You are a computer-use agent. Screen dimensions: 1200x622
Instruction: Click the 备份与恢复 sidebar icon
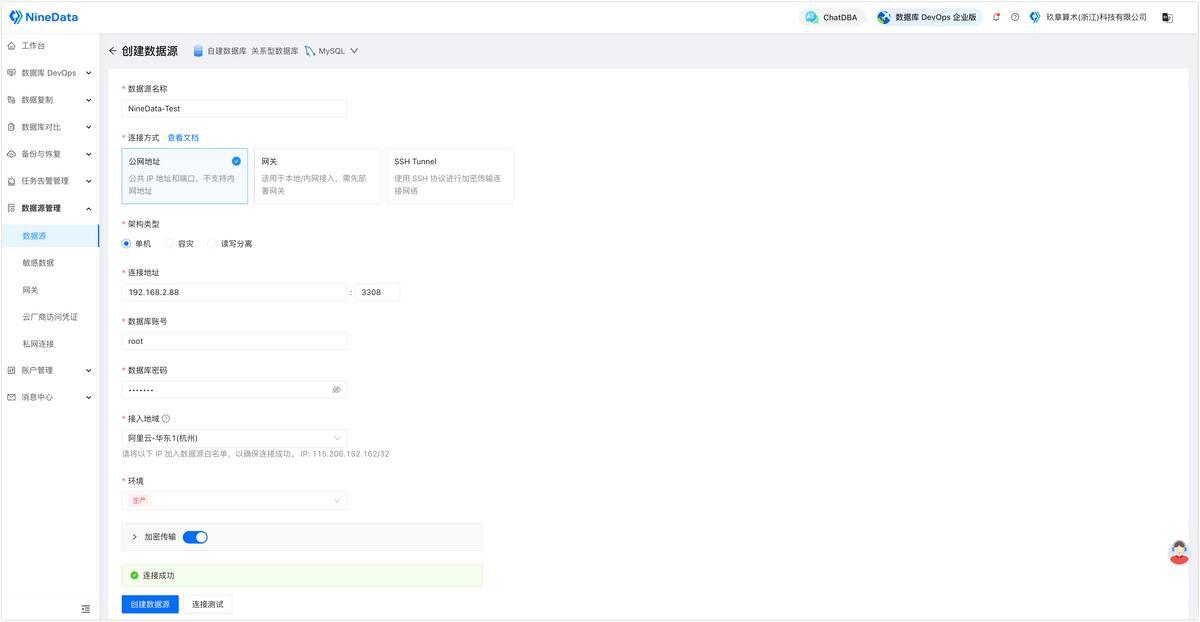[11, 154]
